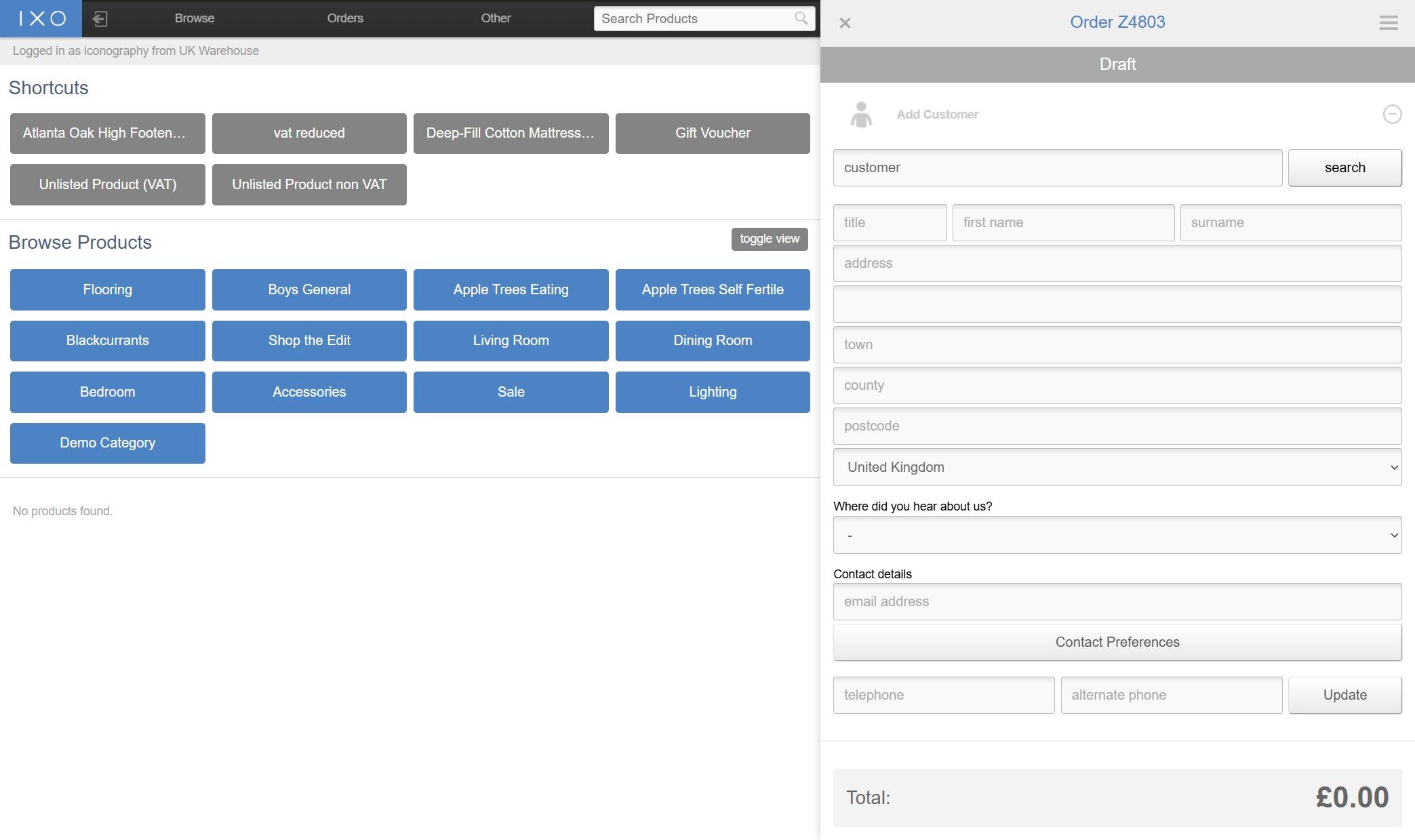Click the customer person icon
1415x840 pixels.
[x=861, y=115]
